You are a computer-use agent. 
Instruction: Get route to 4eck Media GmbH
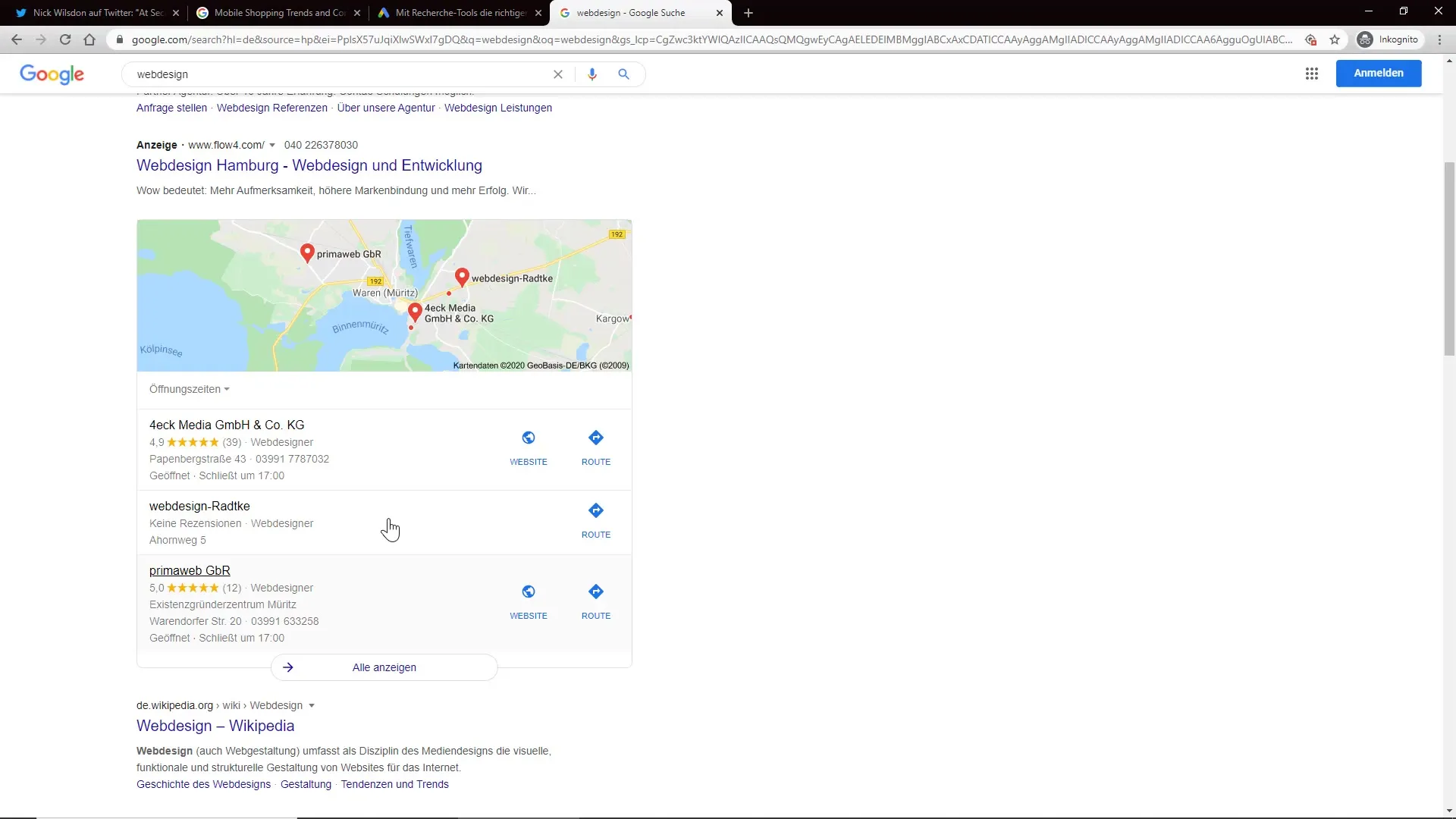coord(596,447)
